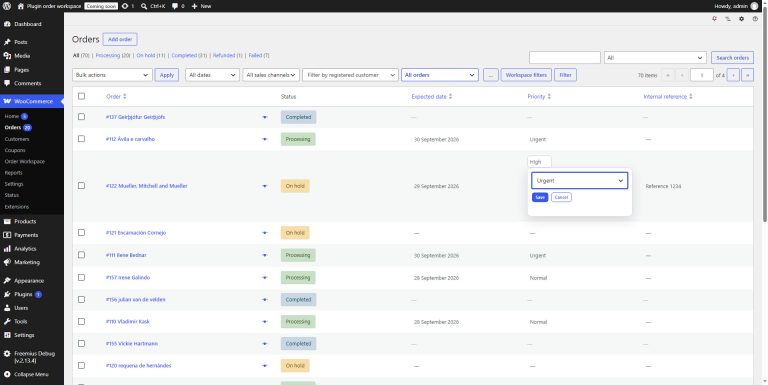Tick the checkbox for order #112
The height and width of the screenshot is (385, 768).
(81, 139)
